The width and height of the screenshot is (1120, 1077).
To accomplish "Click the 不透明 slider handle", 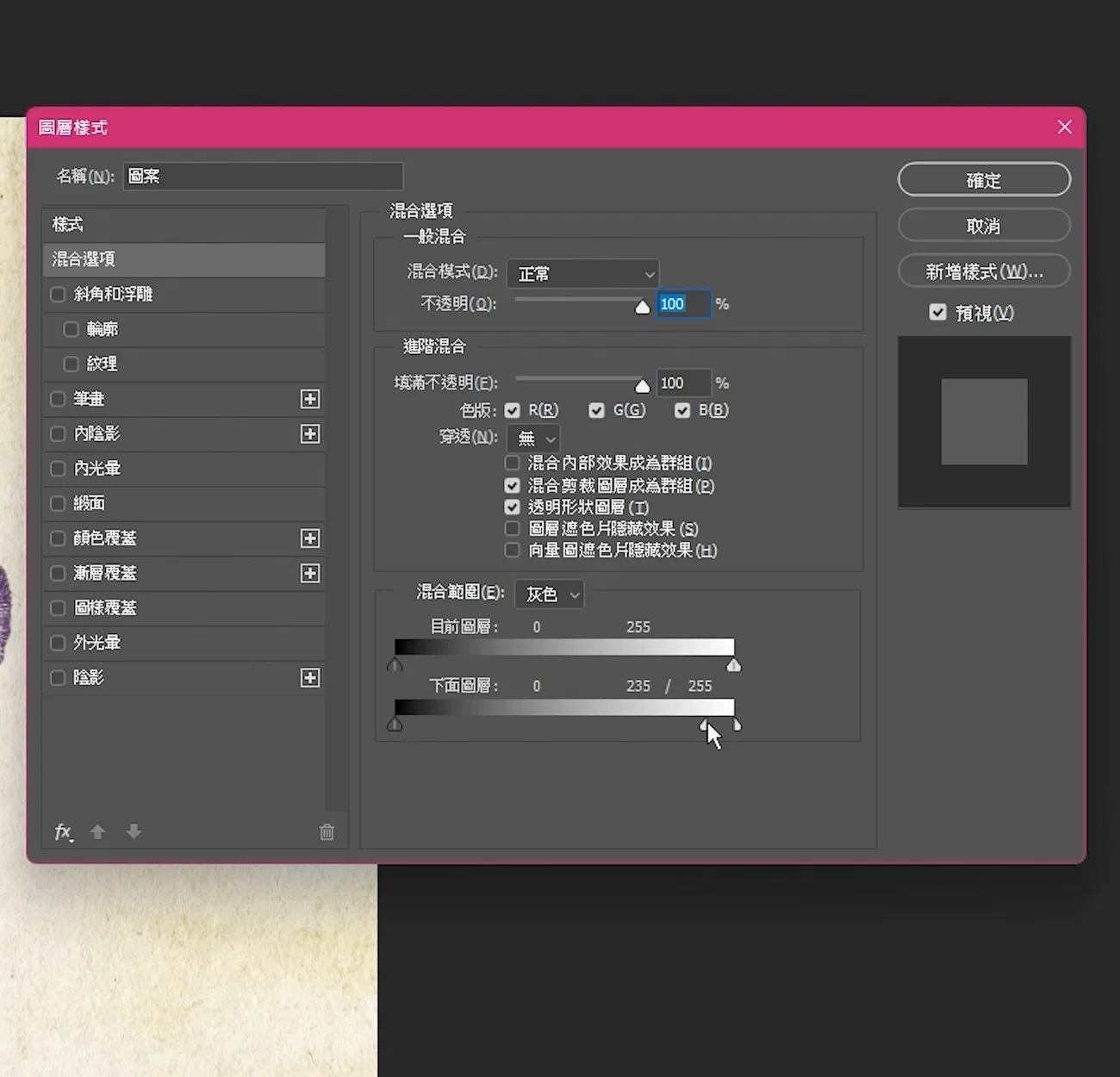I will pos(643,307).
